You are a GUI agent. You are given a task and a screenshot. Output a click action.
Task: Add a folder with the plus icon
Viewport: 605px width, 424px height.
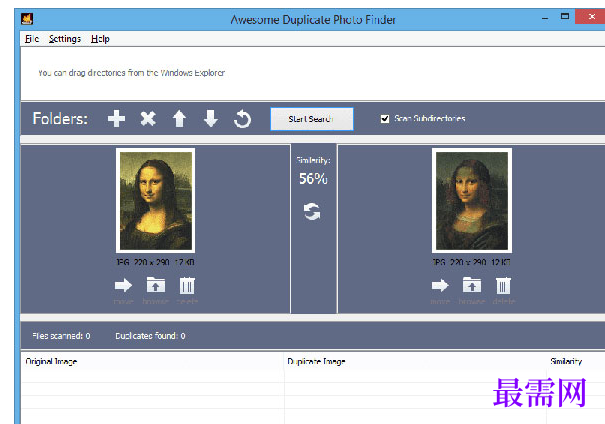click(x=116, y=118)
